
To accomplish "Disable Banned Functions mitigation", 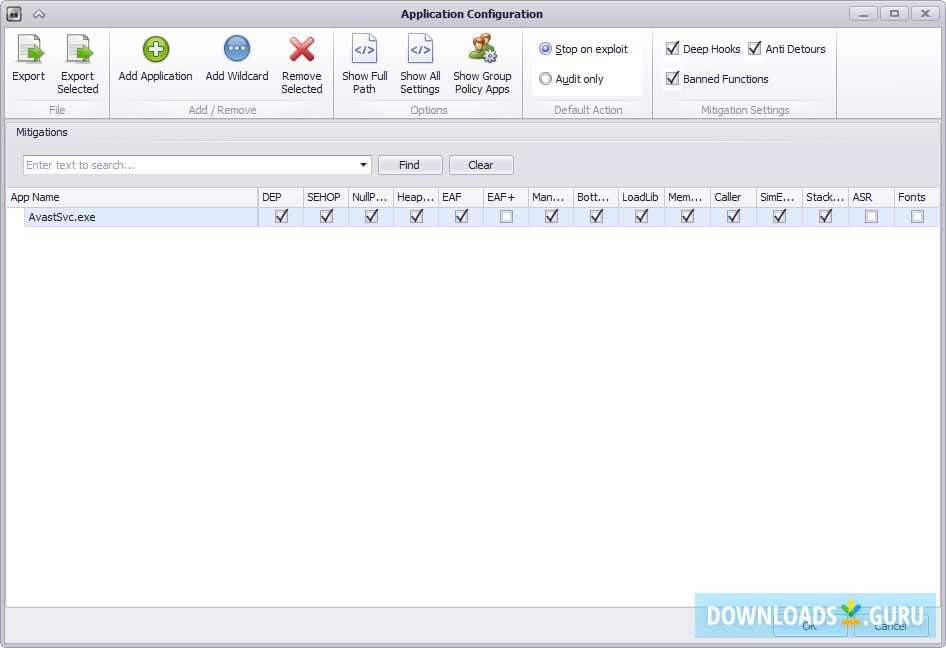I will [672, 79].
